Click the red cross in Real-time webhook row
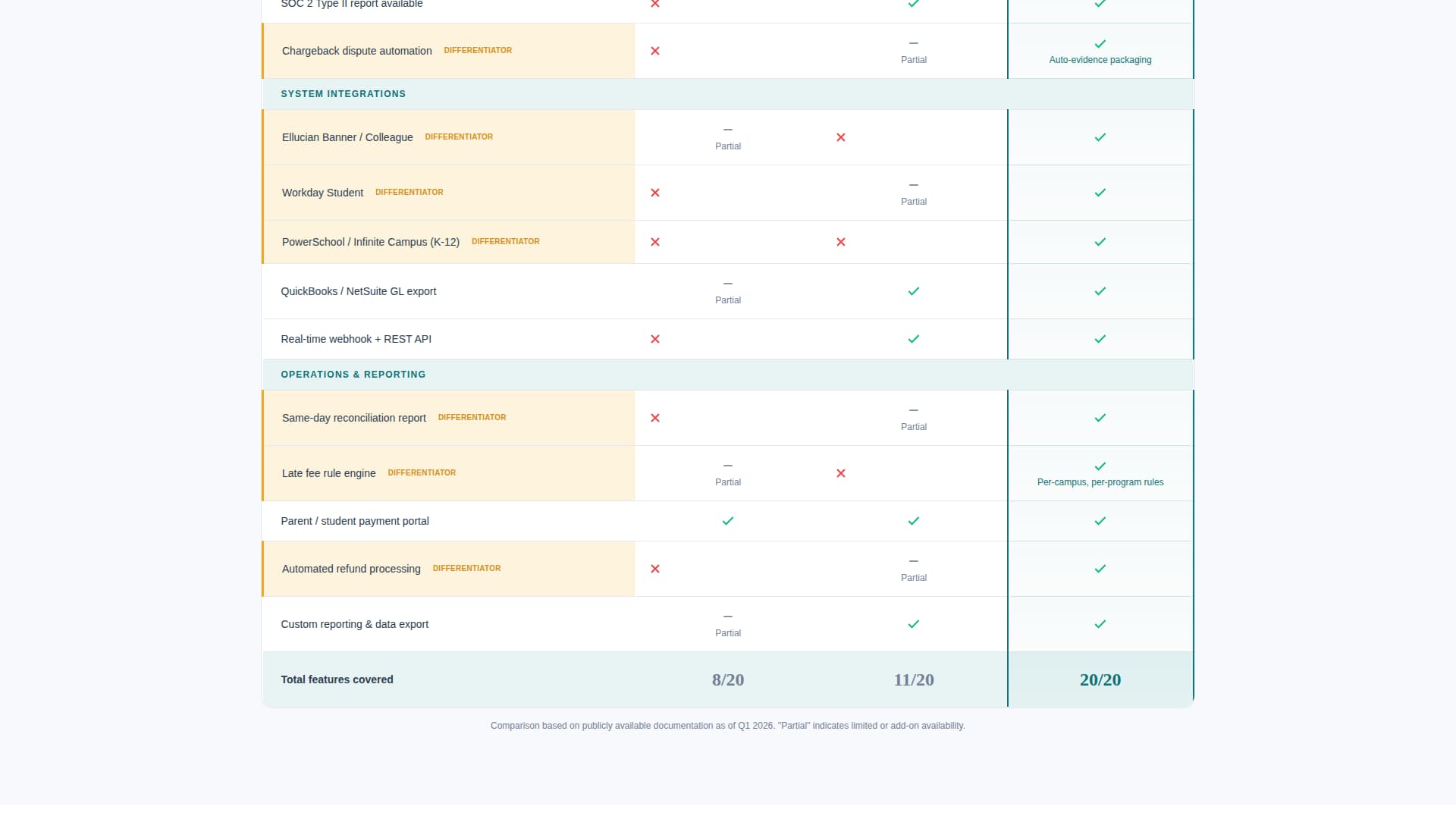Viewport: 1456px width, 819px height. pos(655,339)
